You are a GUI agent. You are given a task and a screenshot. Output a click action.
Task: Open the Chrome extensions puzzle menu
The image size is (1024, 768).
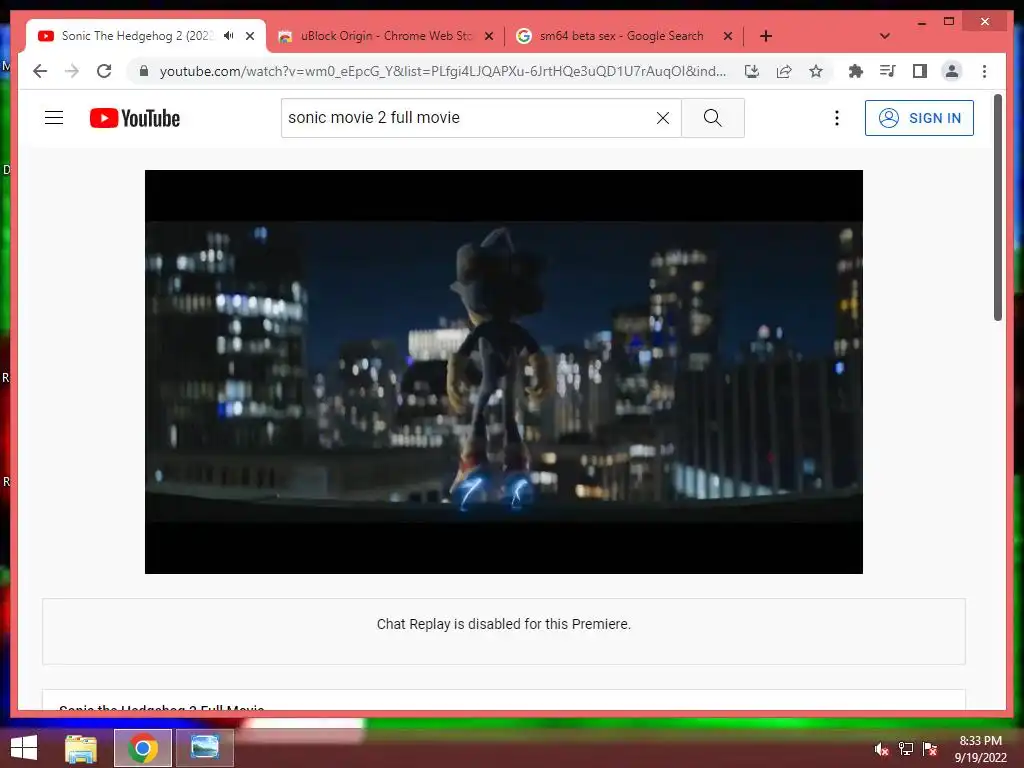pos(856,71)
